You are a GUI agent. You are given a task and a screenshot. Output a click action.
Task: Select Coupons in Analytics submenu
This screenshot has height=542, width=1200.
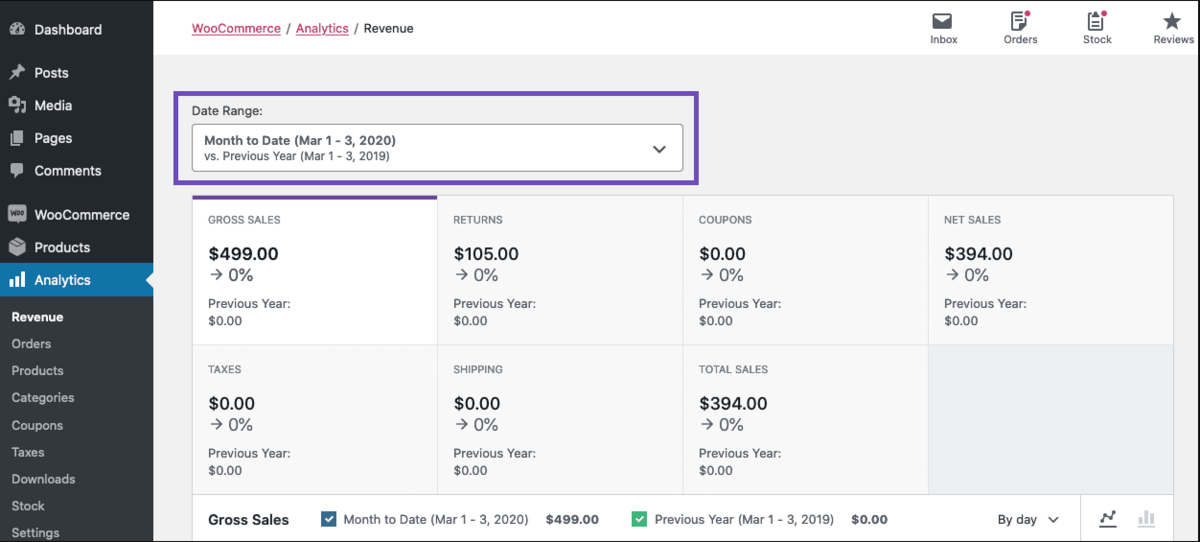(37, 425)
